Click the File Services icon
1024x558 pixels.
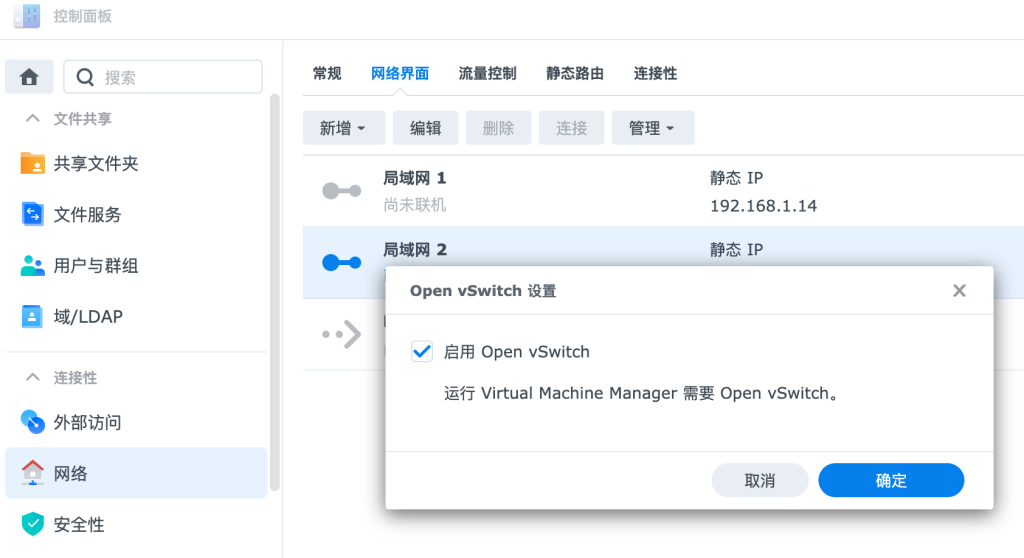coord(33,214)
